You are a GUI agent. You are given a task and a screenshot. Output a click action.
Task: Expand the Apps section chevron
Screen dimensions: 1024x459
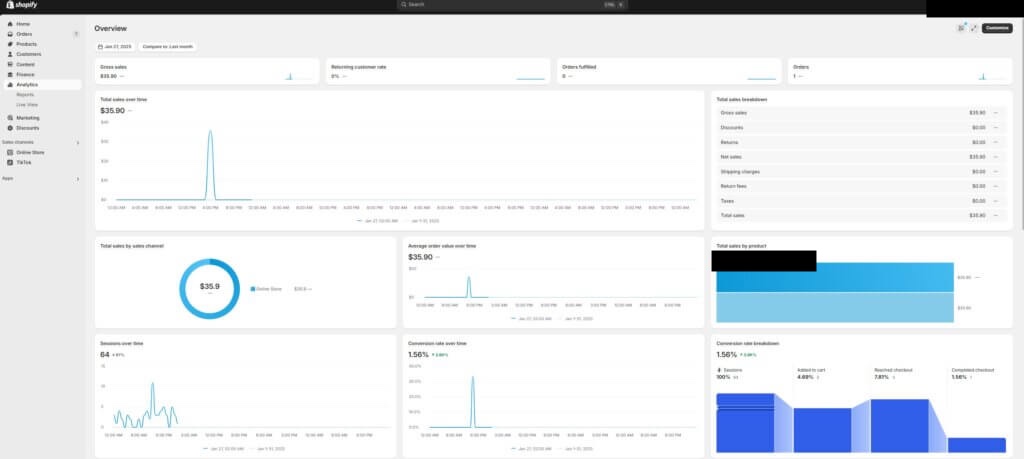78,178
